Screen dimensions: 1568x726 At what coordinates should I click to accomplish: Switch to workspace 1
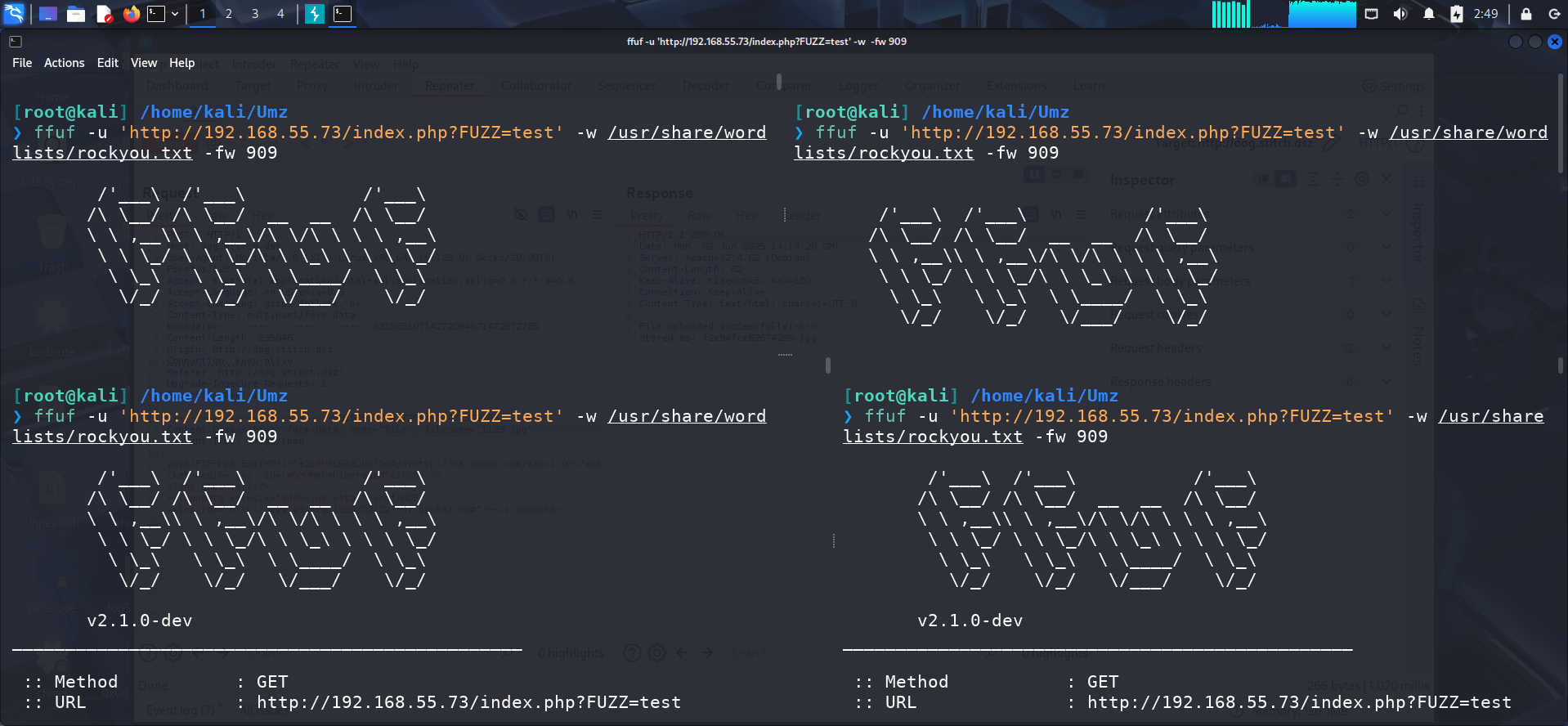coord(203,14)
